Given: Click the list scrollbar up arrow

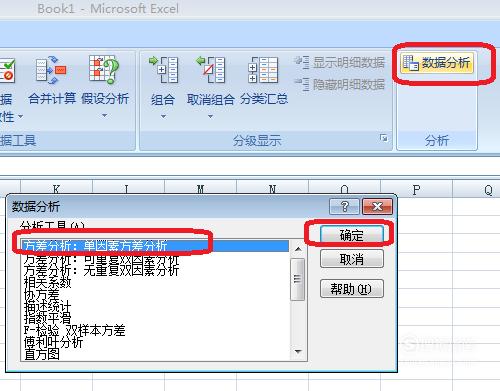Looking at the screenshot, I should coord(298,249).
